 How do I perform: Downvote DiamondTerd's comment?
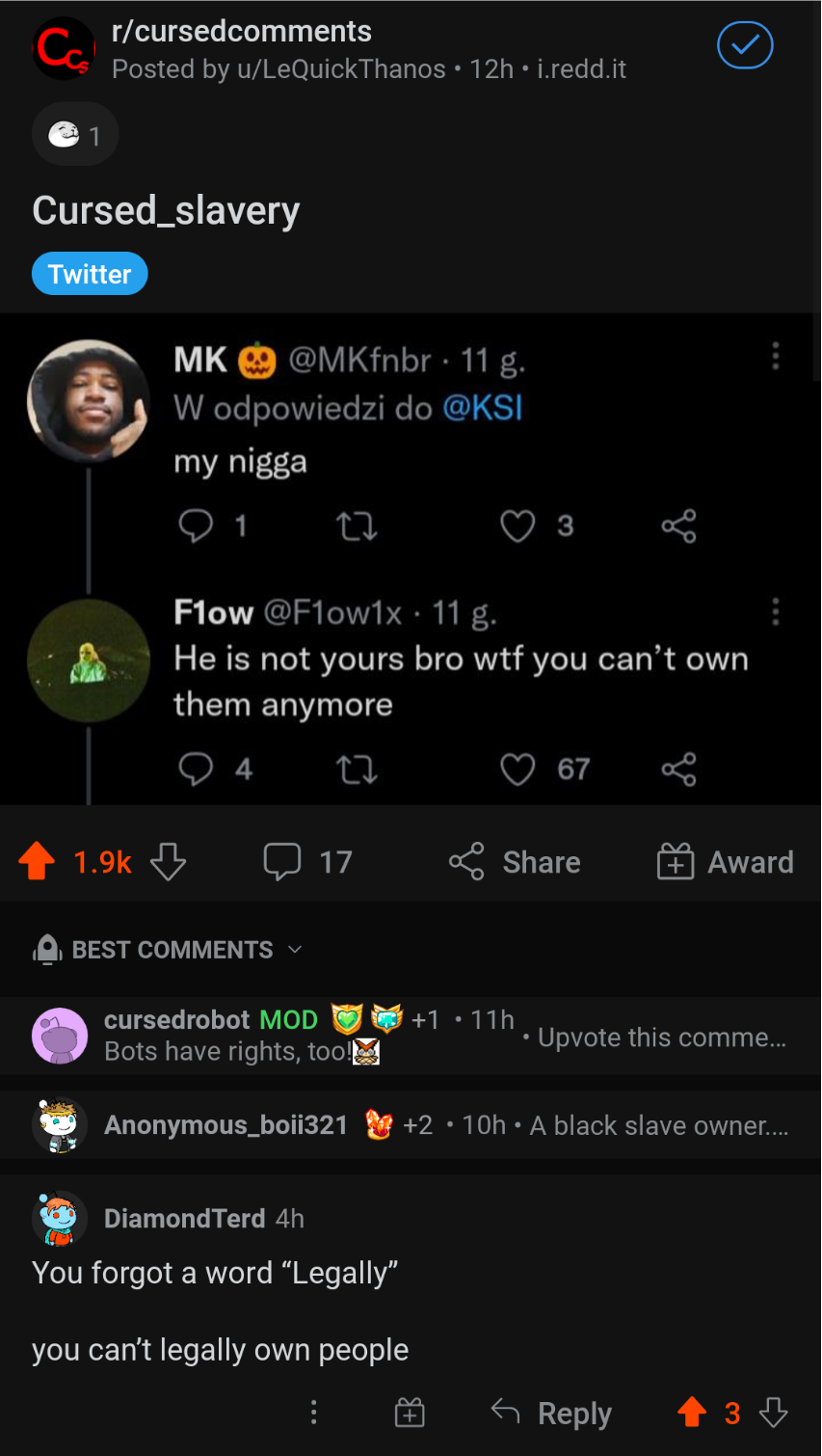(x=774, y=1413)
